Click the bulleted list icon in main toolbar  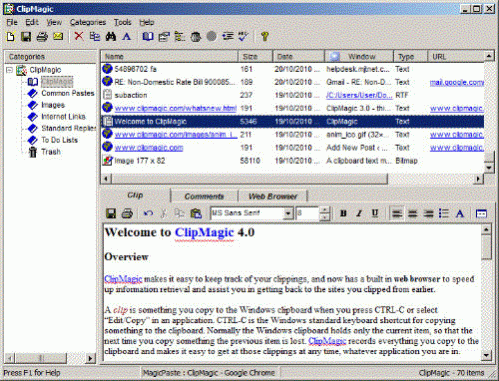coord(228,36)
